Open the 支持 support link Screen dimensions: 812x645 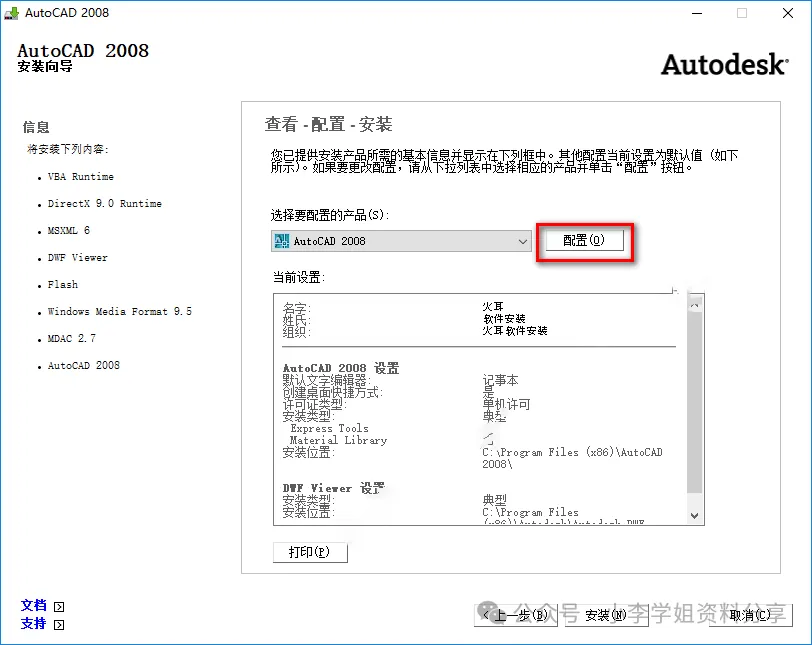34,623
